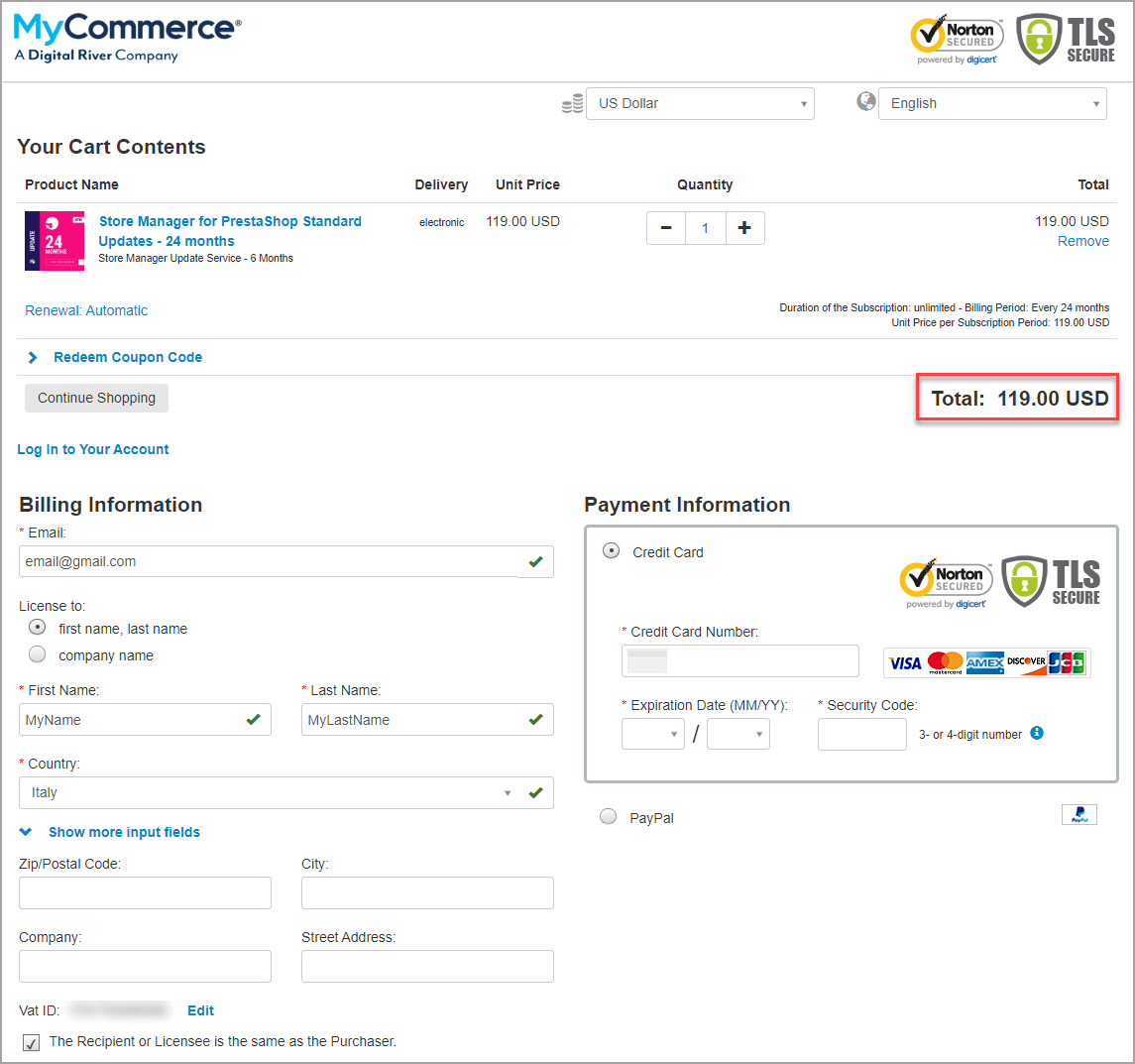Click the 119.00 USD unit price
The image size is (1135, 1064).
tap(522, 222)
